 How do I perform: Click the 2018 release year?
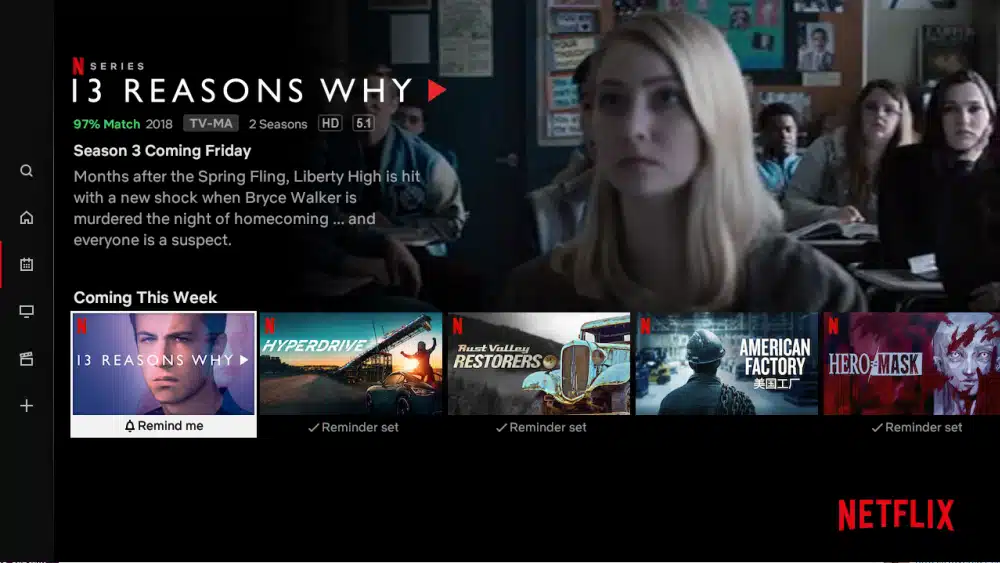click(159, 124)
